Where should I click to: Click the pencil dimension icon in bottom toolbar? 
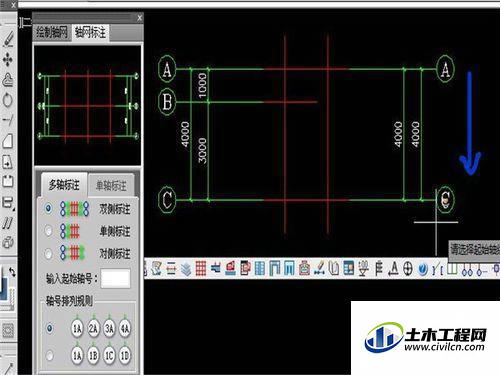coord(319,269)
